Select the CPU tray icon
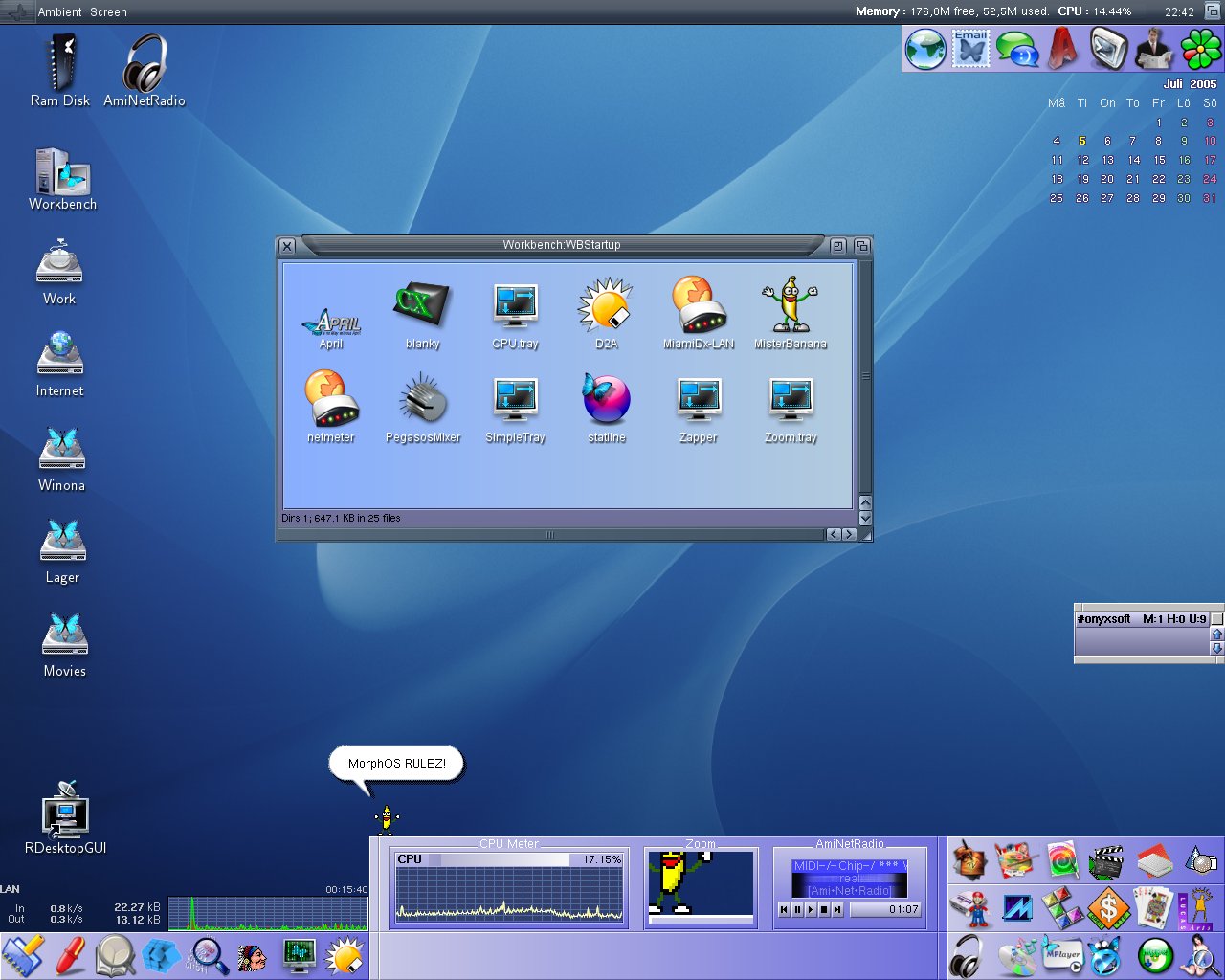The width and height of the screenshot is (1225, 980). 516,316
